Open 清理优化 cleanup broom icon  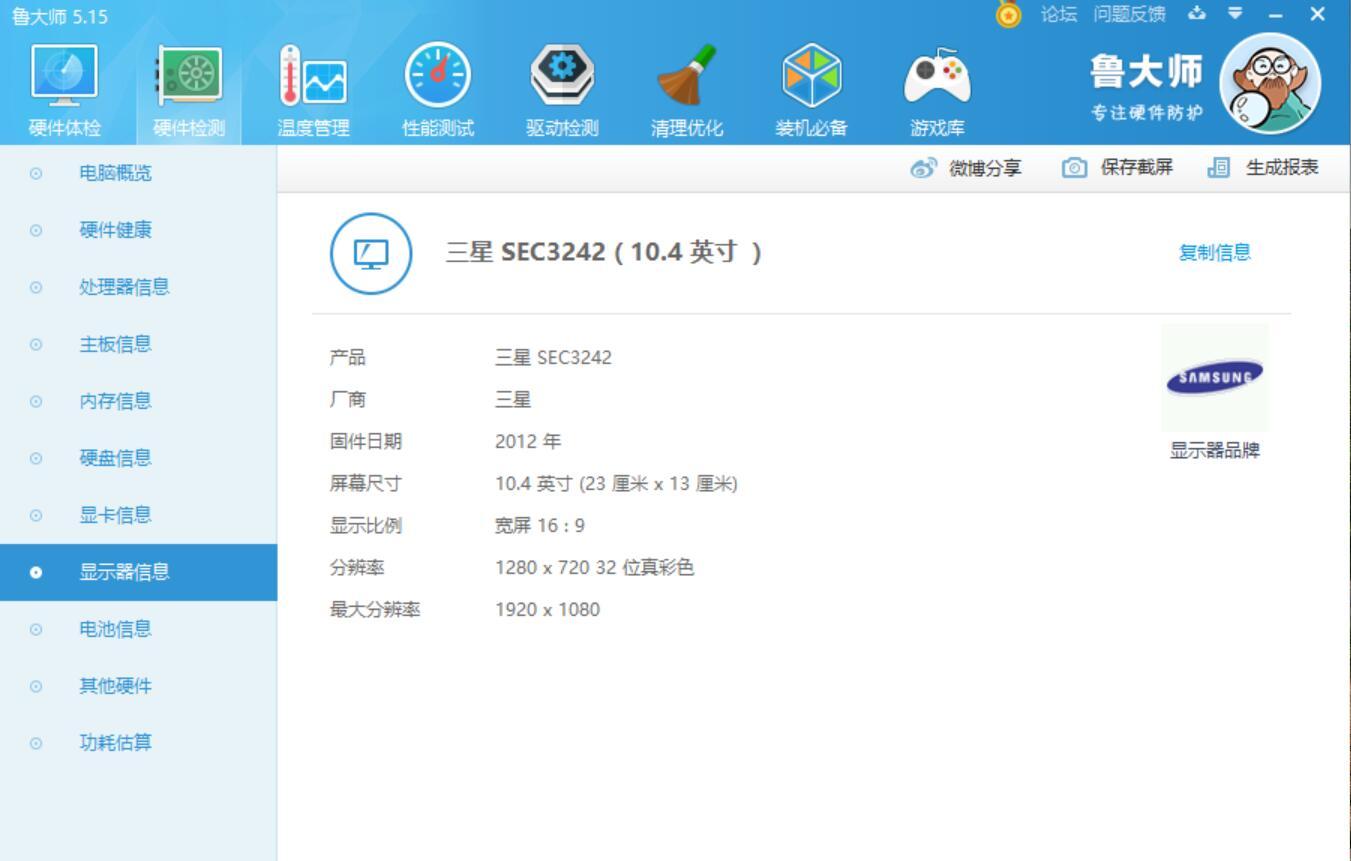(687, 92)
